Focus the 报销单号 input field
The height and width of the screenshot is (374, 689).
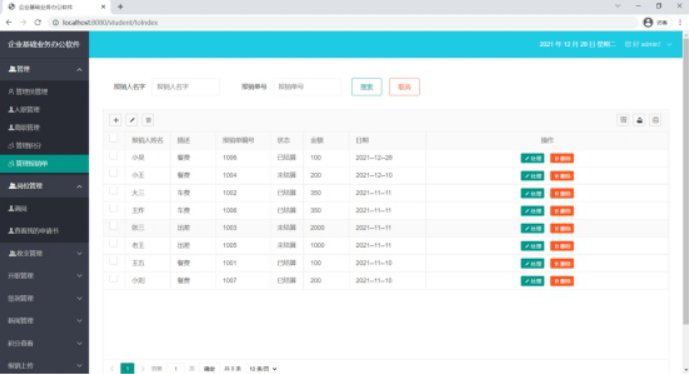(x=307, y=87)
